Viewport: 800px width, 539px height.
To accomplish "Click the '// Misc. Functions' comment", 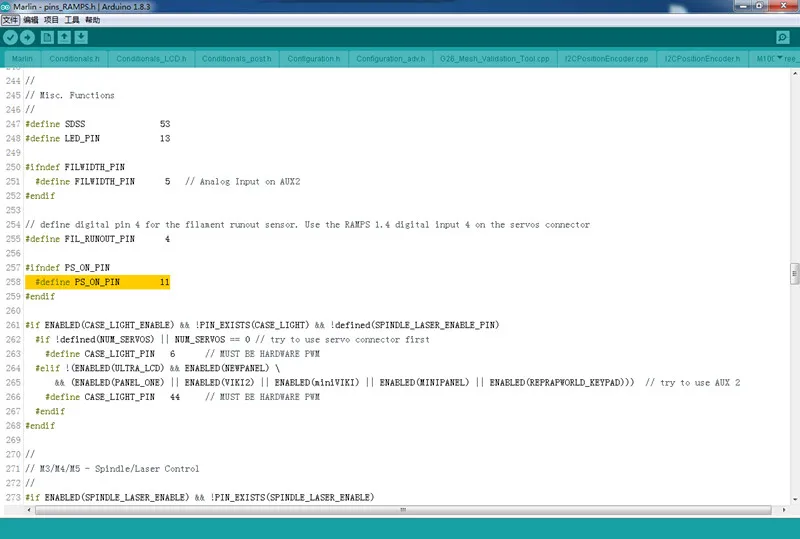I will (x=70, y=95).
